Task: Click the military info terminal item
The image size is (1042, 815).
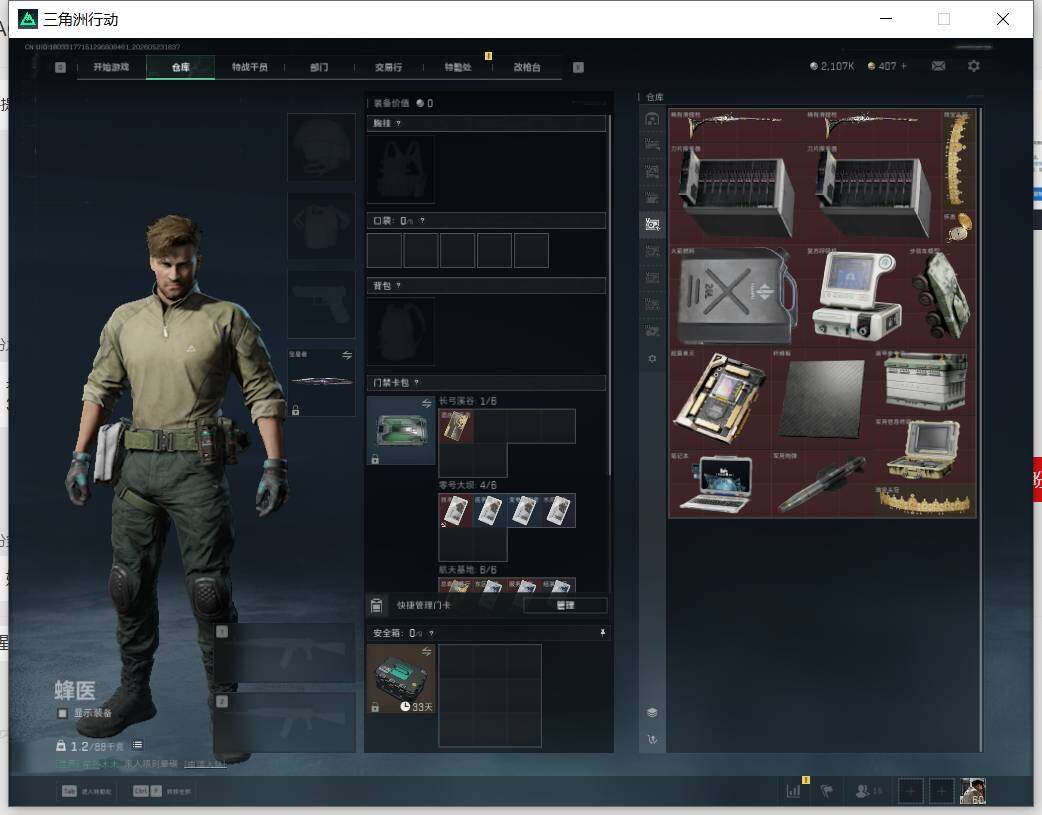Action: tap(925, 449)
